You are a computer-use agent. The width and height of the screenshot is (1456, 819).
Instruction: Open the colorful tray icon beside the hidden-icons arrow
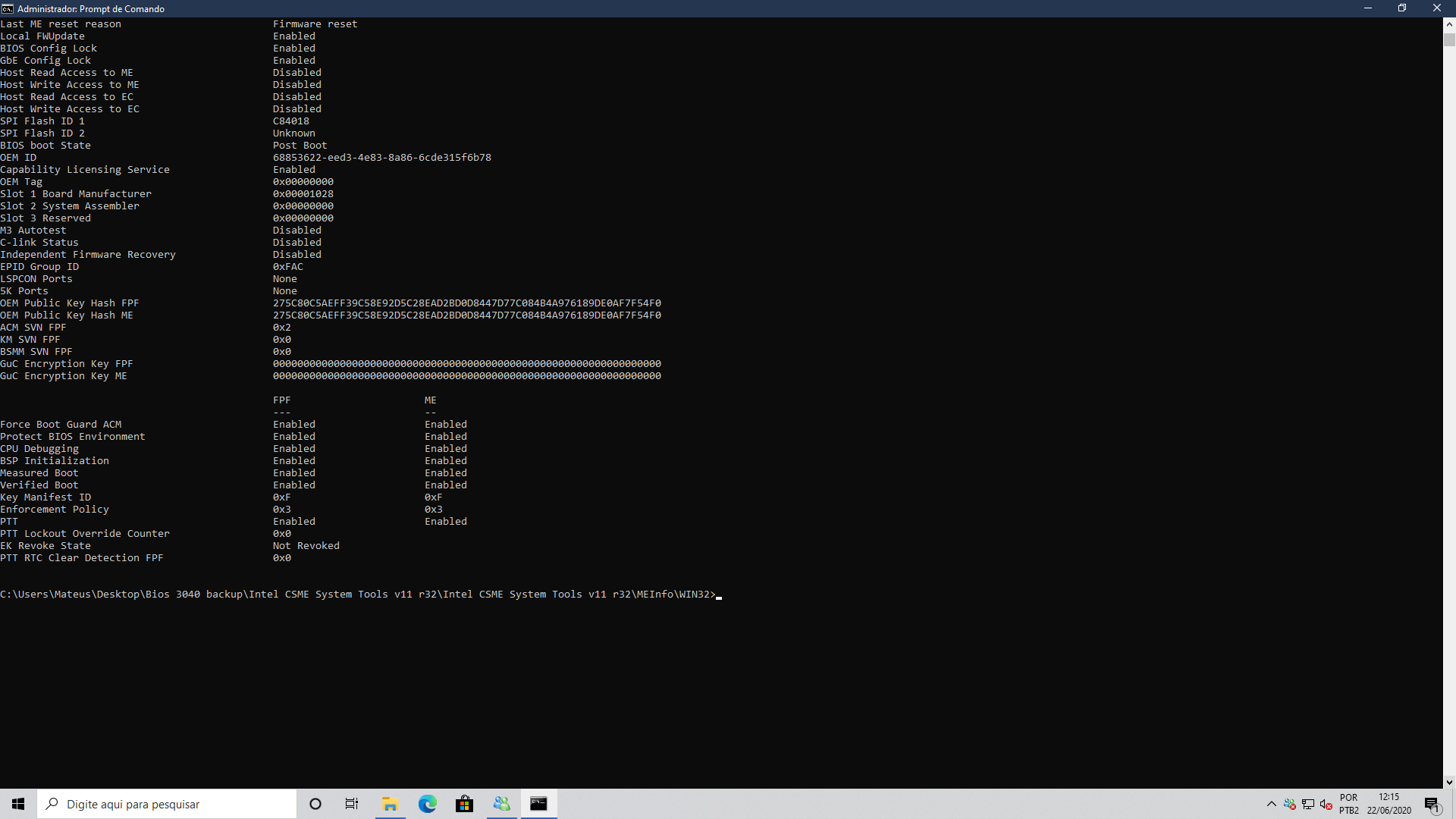click(1290, 804)
